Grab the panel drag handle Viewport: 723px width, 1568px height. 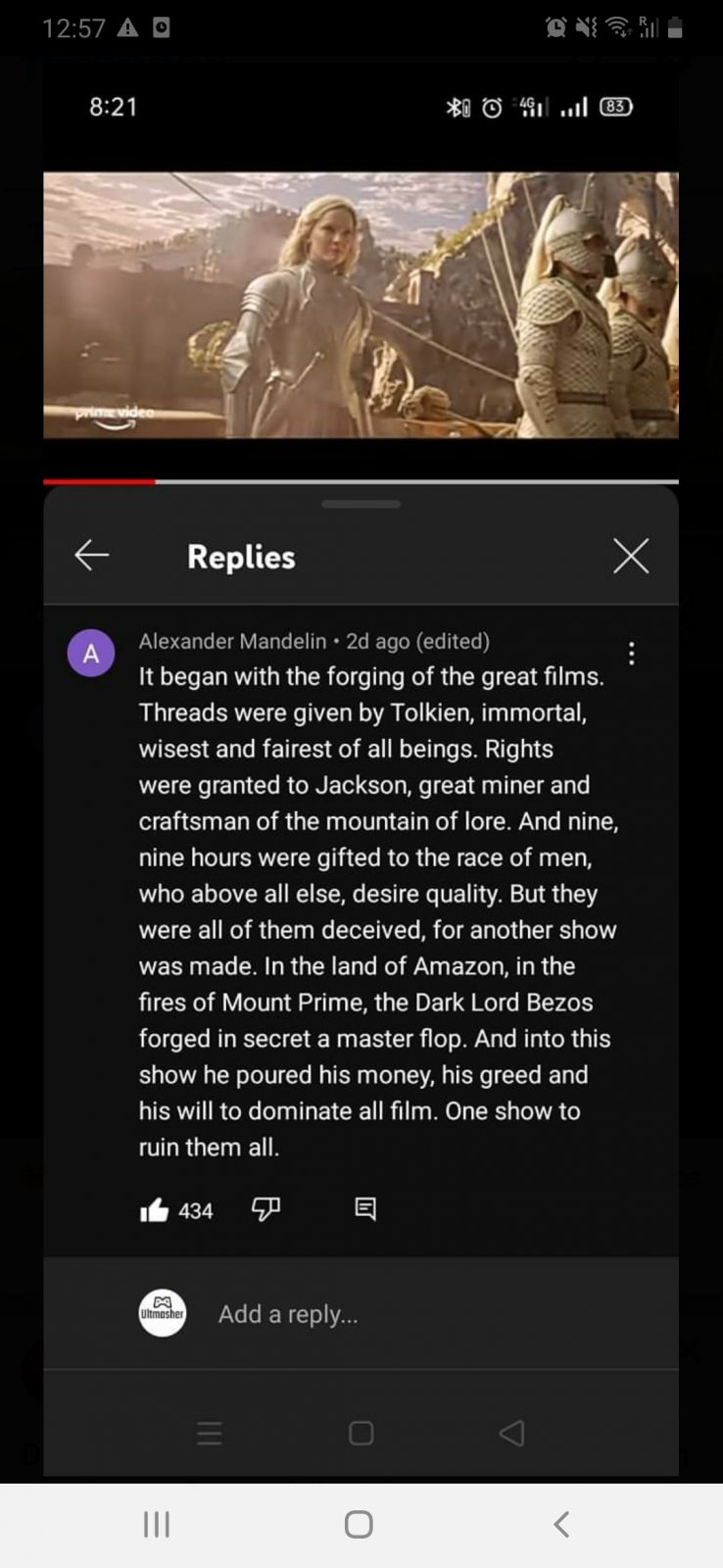tap(361, 504)
